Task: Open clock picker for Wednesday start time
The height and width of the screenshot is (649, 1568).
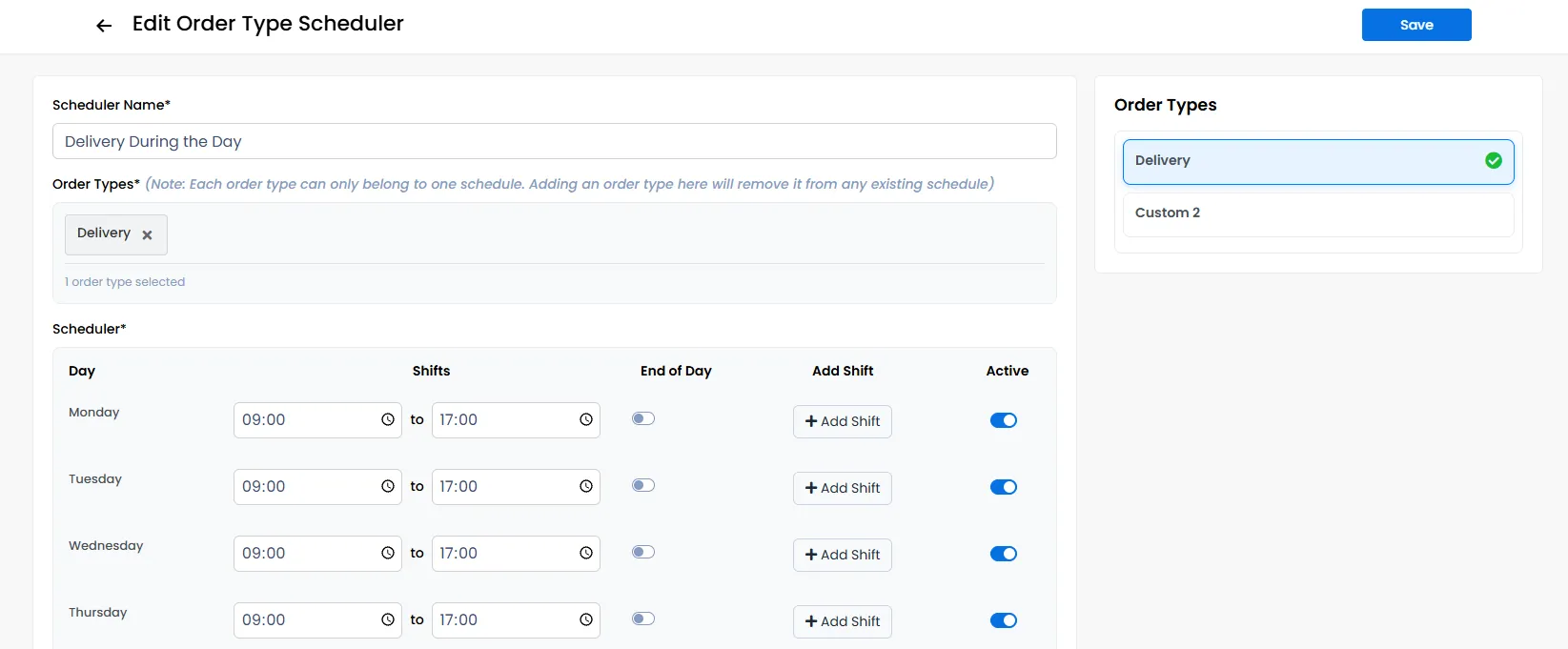Action: coord(388,553)
